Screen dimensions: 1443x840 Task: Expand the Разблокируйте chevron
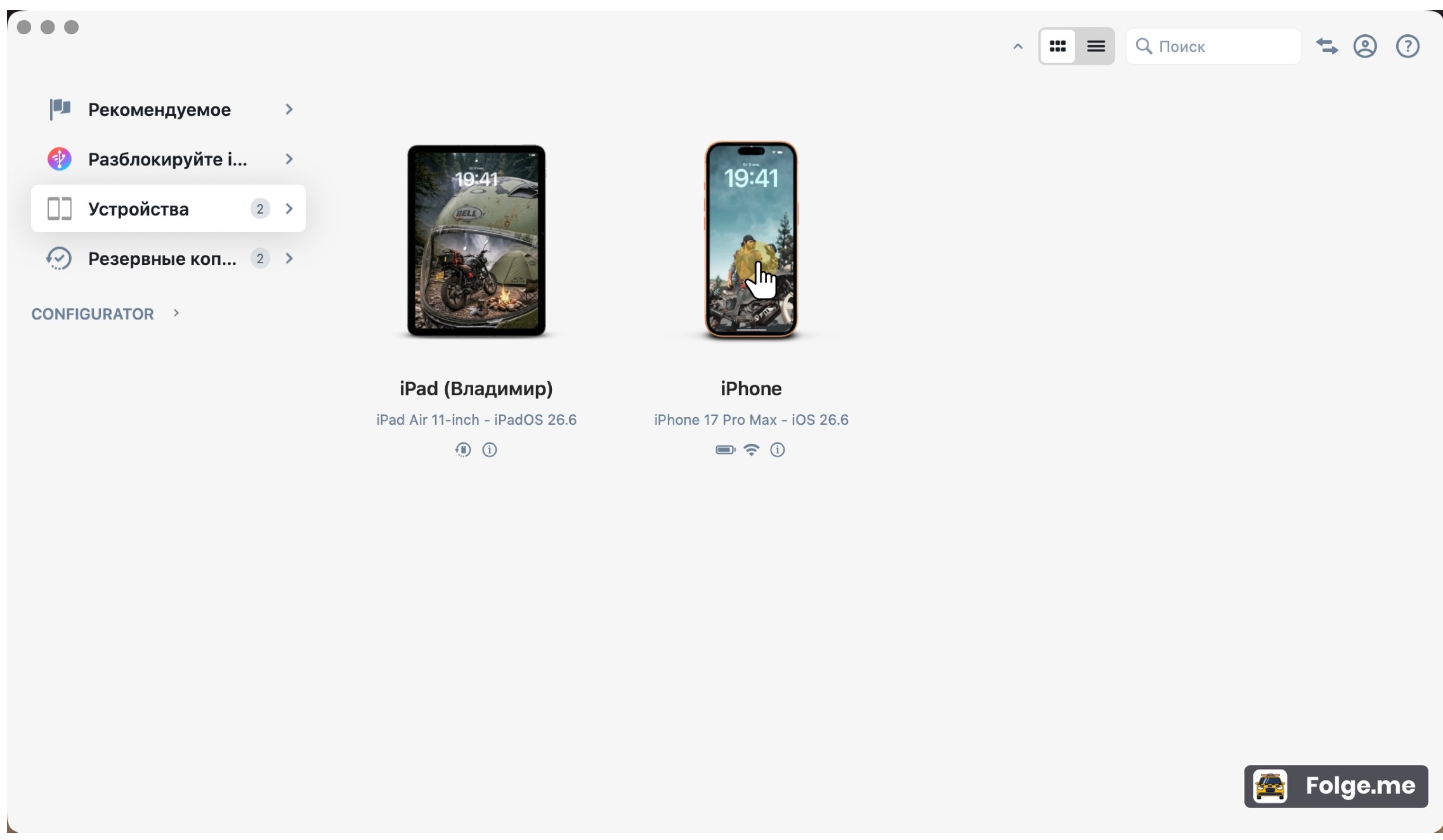pos(289,158)
